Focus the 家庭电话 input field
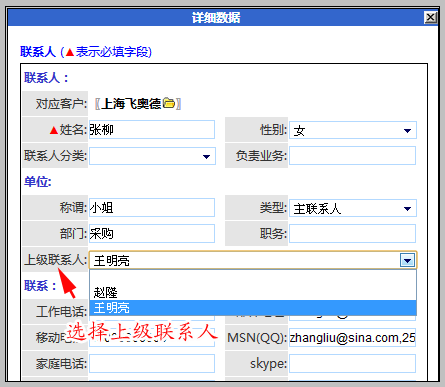This screenshot has height=387, width=445. tap(152, 363)
